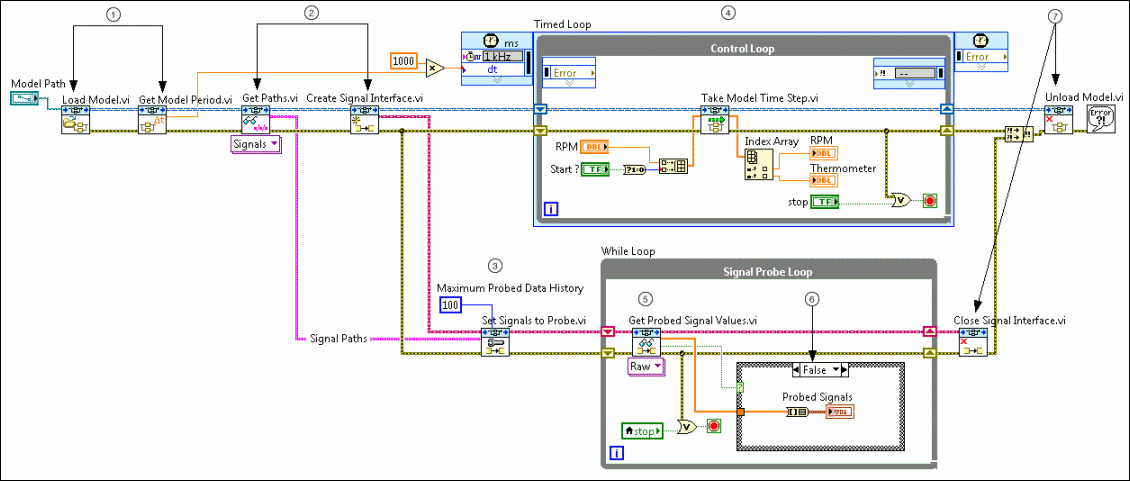Screen dimensions: 1130x481
Task: Click the Error ring in Timed Loop input node
Action: tap(568, 73)
